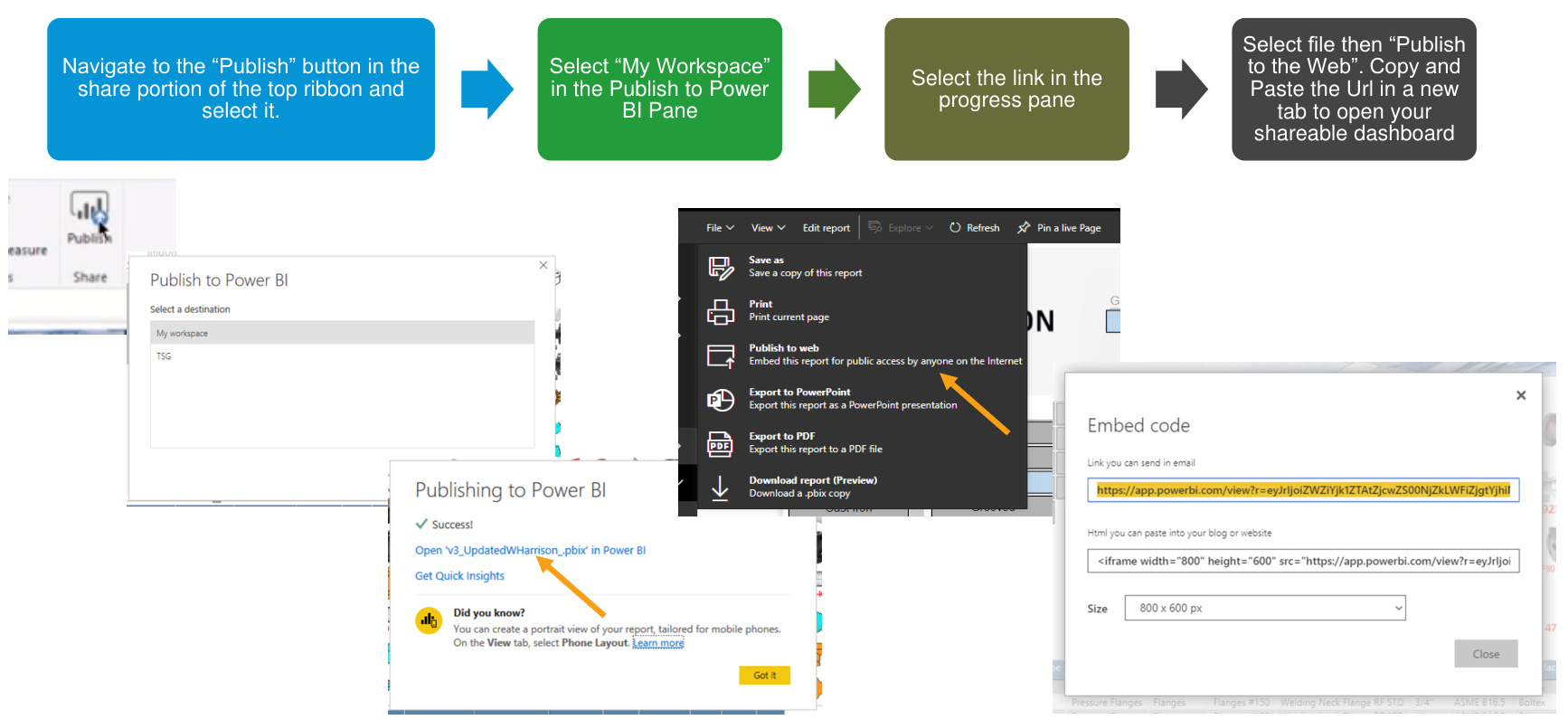Click the Close button in Embed code

(1486, 654)
